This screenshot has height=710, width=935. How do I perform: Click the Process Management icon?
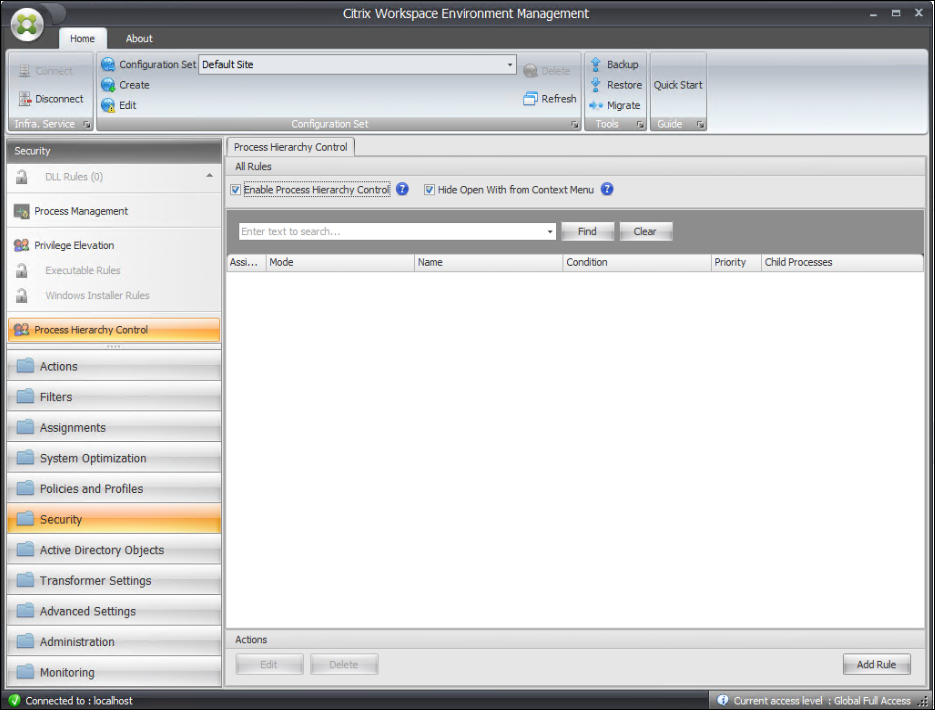tap(21, 211)
